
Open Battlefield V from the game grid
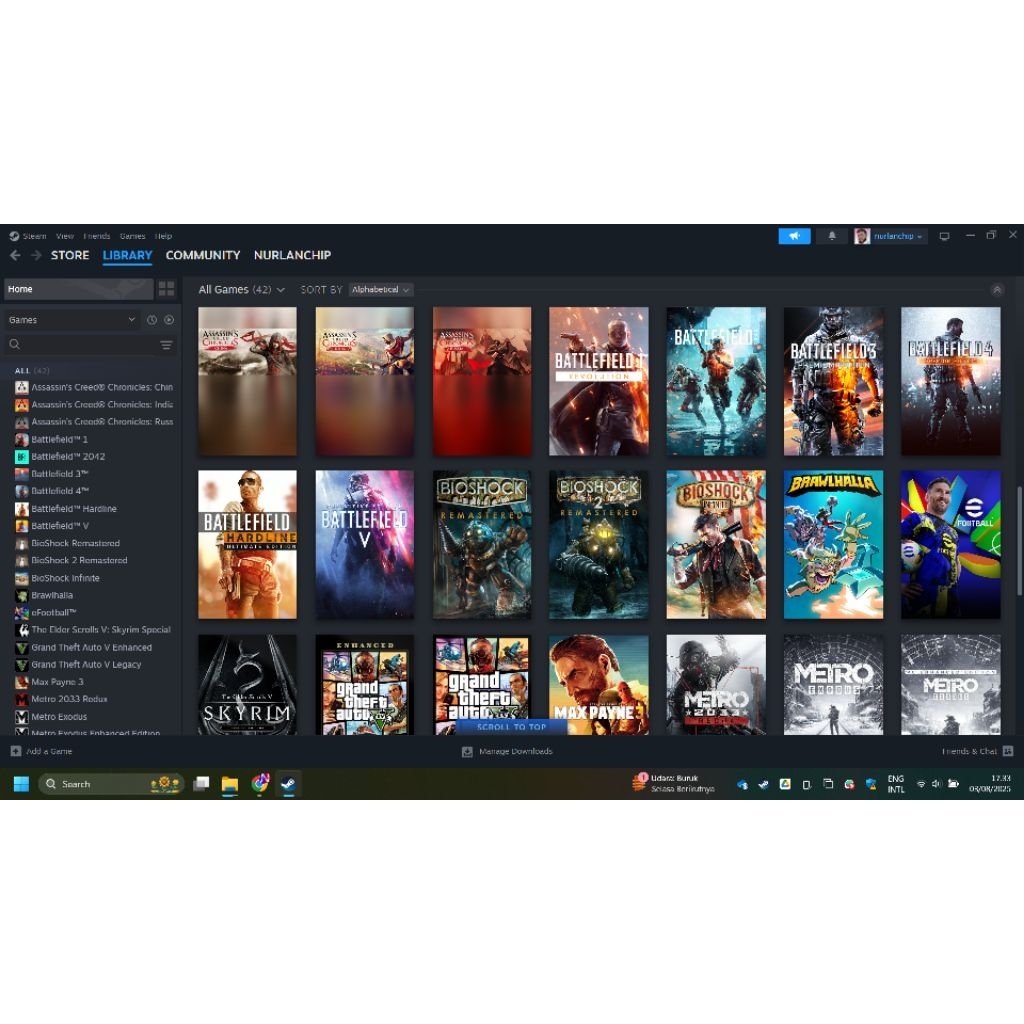click(x=364, y=543)
